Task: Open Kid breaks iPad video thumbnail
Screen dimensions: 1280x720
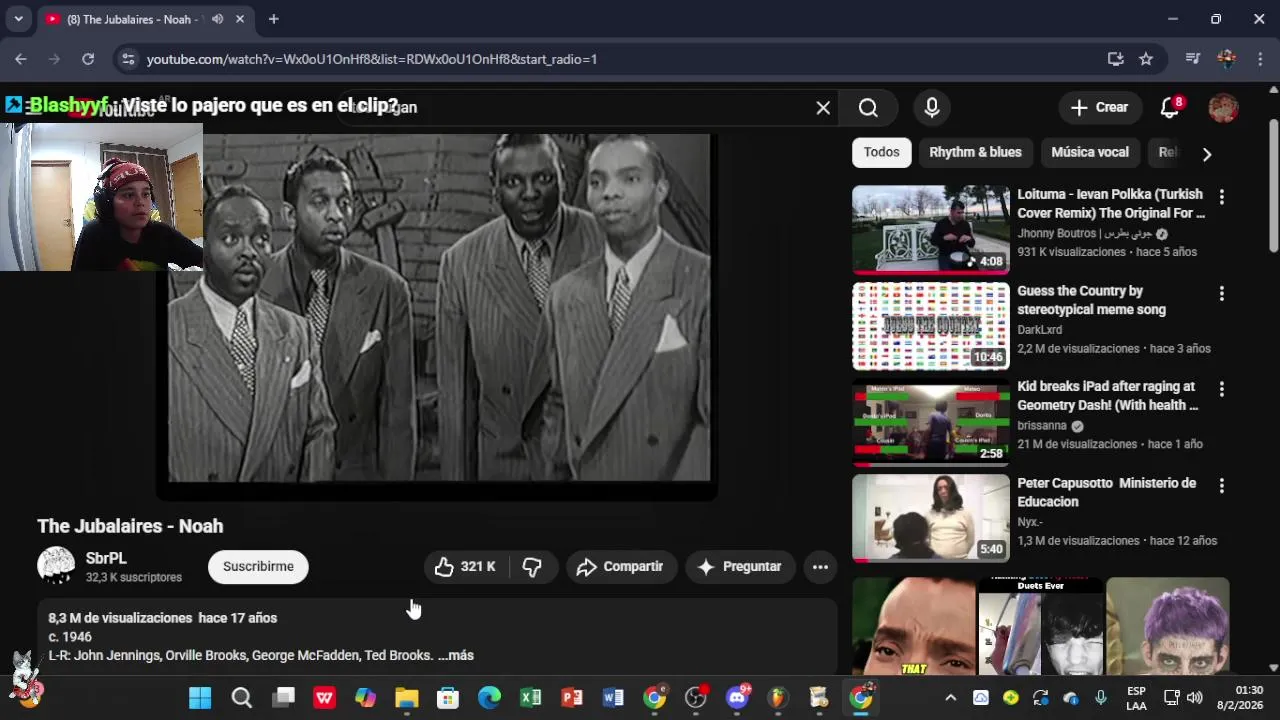Action: (x=931, y=423)
